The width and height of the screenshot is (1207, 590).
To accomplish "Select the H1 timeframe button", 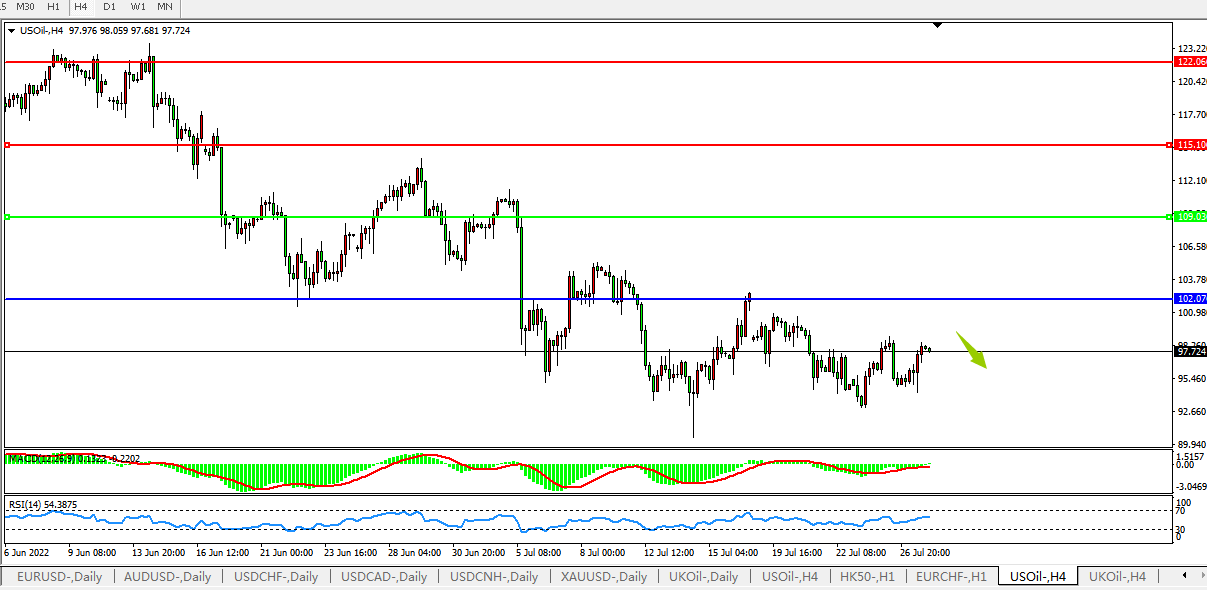I will (53, 6).
